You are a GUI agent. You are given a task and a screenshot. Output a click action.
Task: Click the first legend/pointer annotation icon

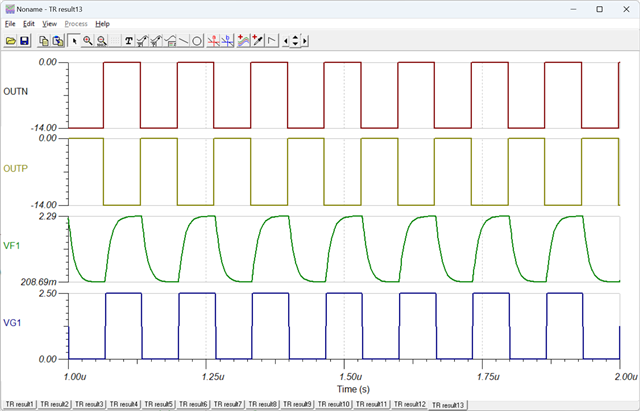click(x=142, y=41)
